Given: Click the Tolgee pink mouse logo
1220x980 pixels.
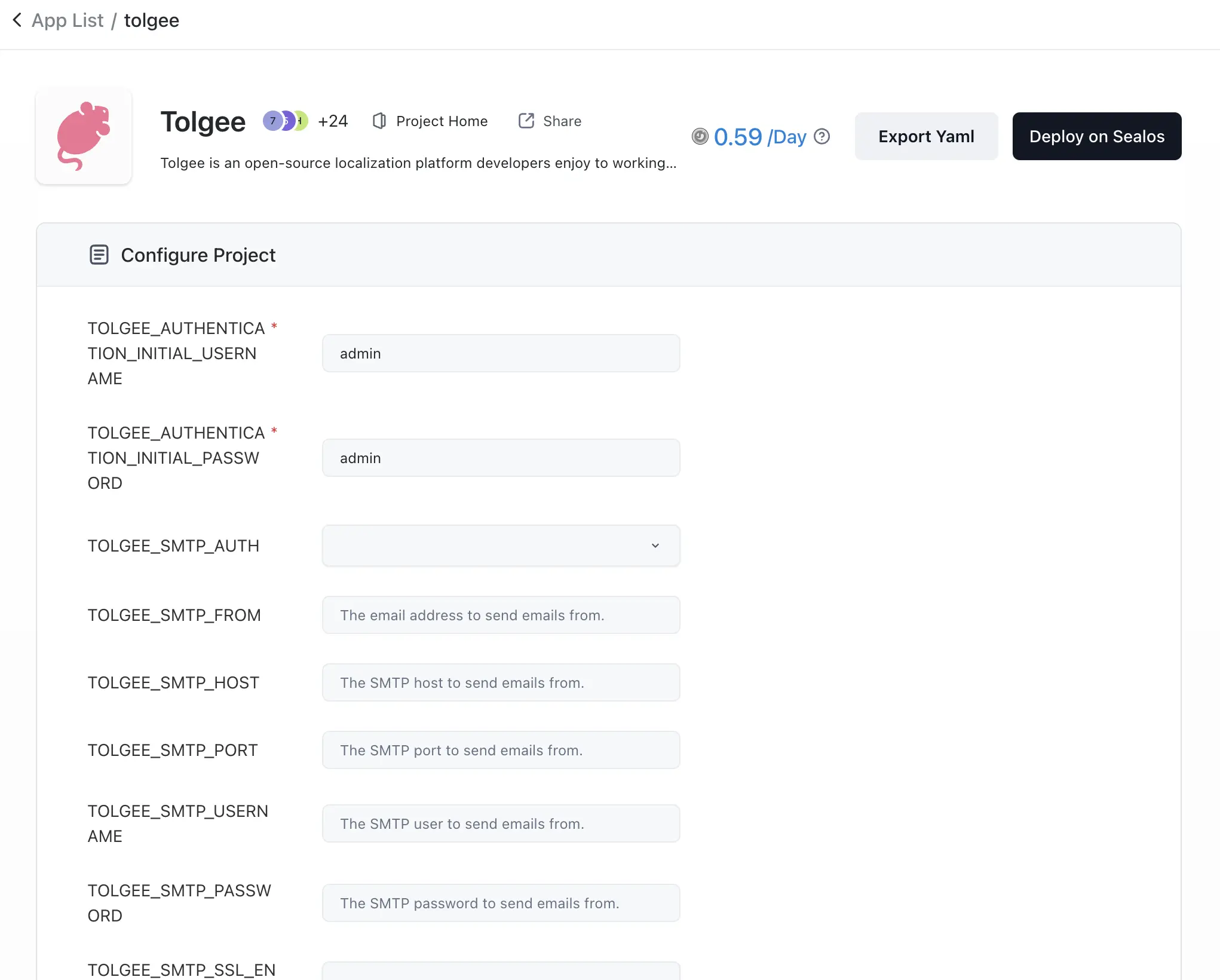Looking at the screenshot, I should pos(84,136).
